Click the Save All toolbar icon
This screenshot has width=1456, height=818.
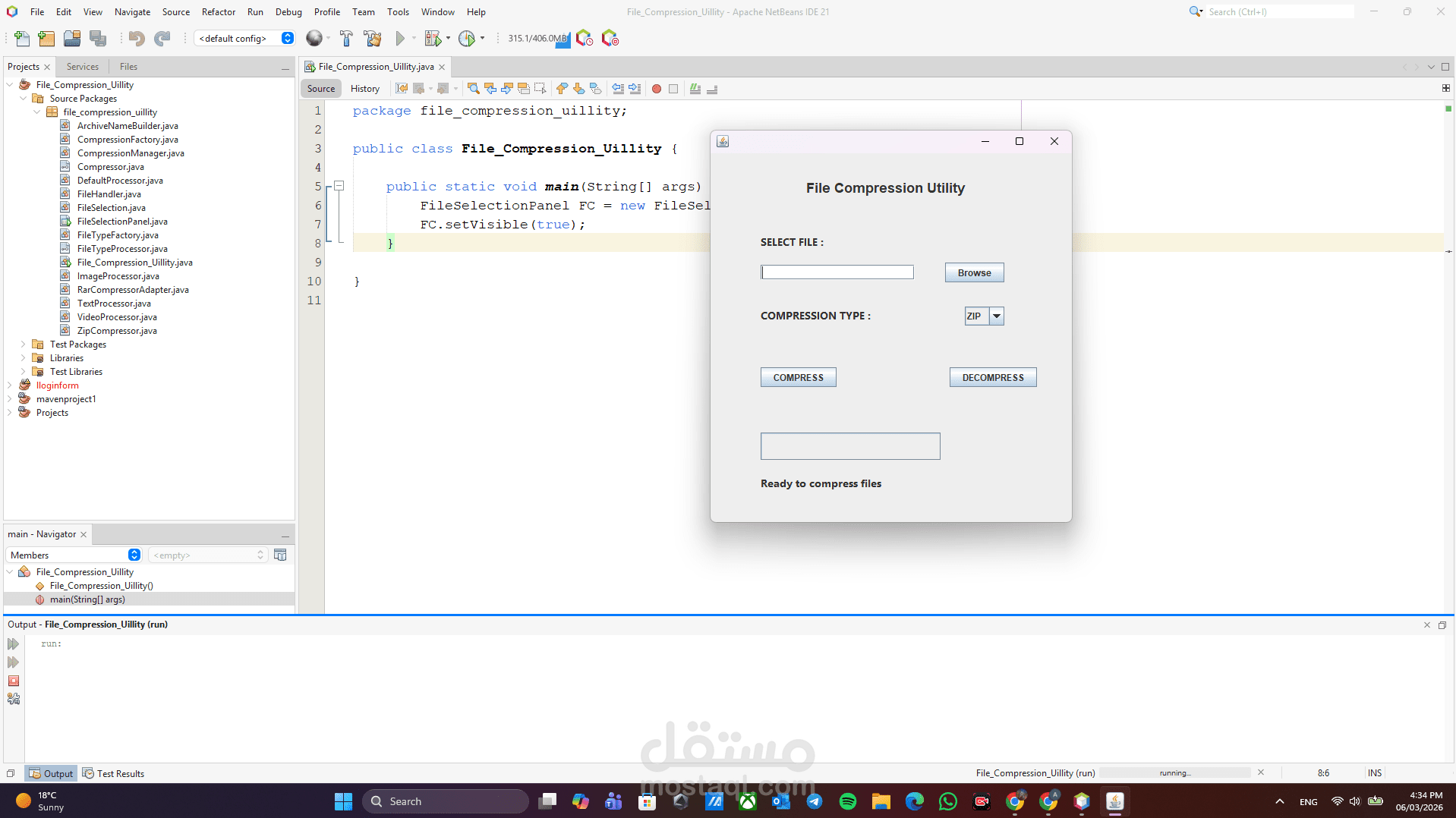pos(98,39)
